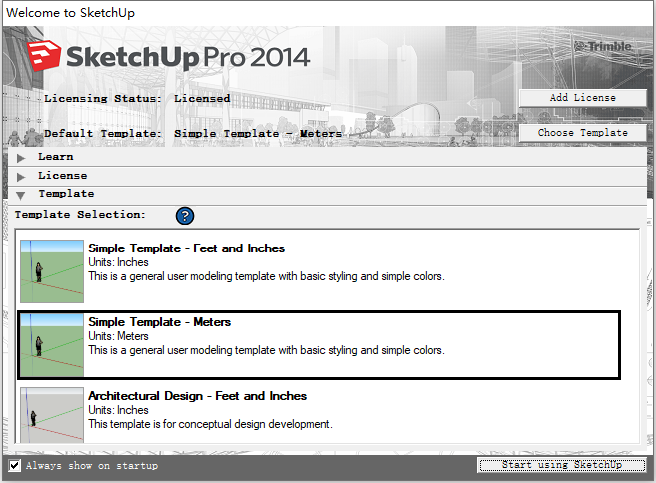Expand the Learn section arrow
The width and height of the screenshot is (656, 483).
pyautogui.click(x=20, y=158)
